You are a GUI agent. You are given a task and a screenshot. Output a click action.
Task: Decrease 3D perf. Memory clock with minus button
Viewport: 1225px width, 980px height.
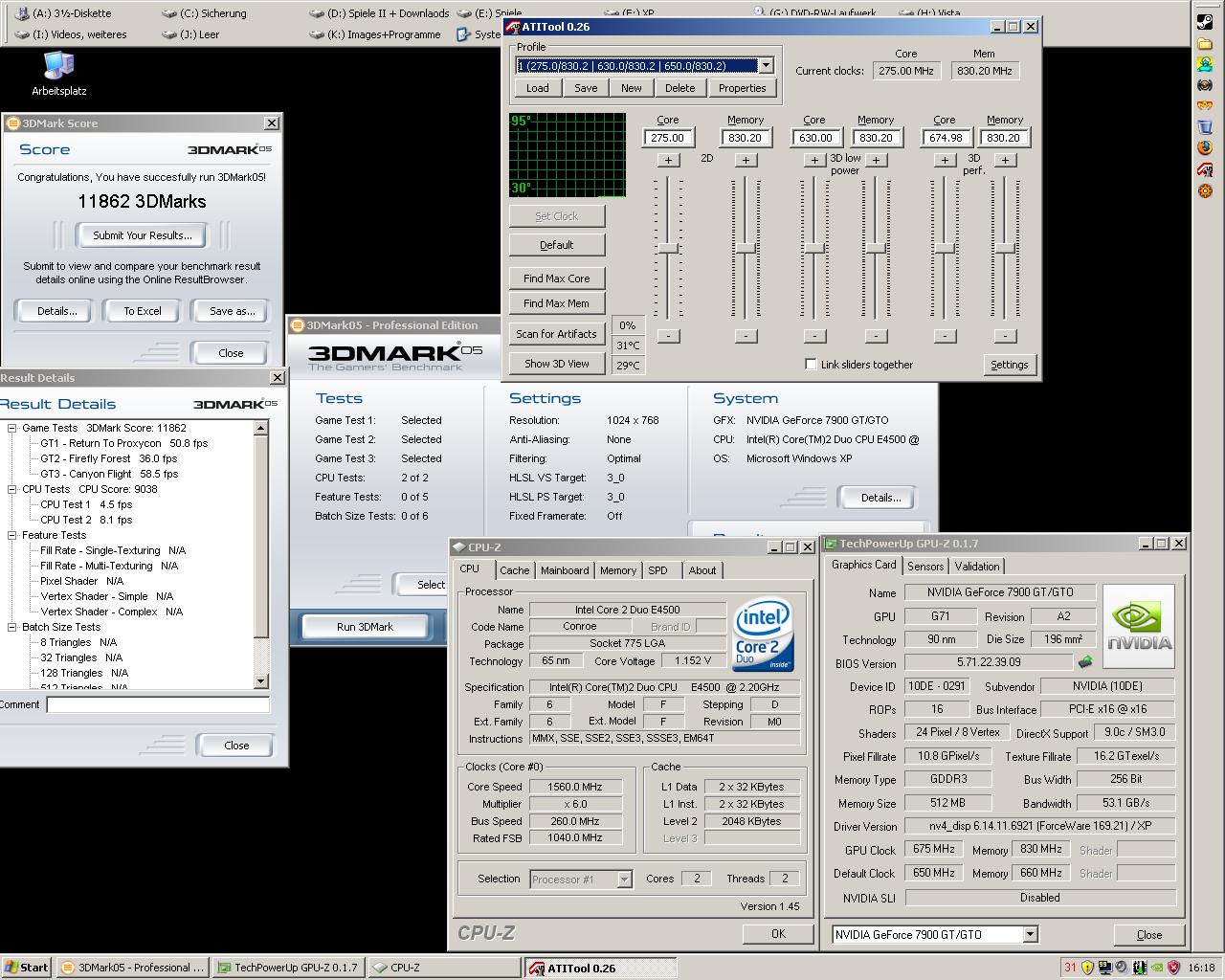click(x=1005, y=336)
